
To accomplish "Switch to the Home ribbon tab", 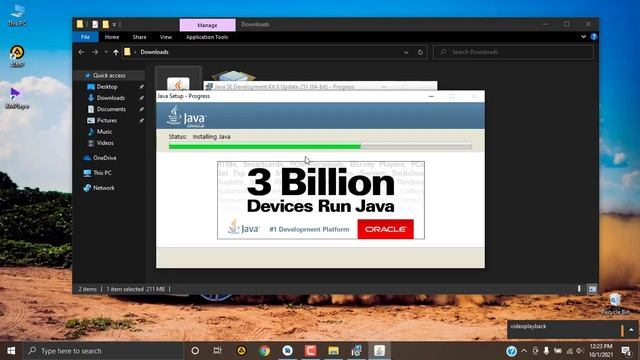I will click(x=112, y=37).
